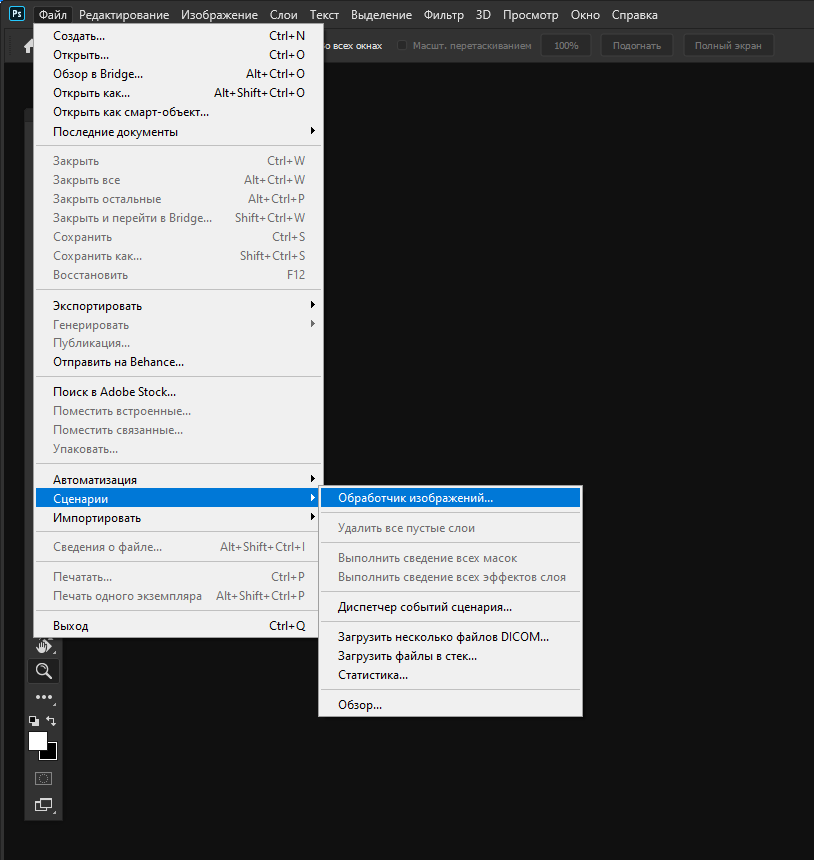Open the 3D menu
Viewport: 814px width, 860px height.
483,15
